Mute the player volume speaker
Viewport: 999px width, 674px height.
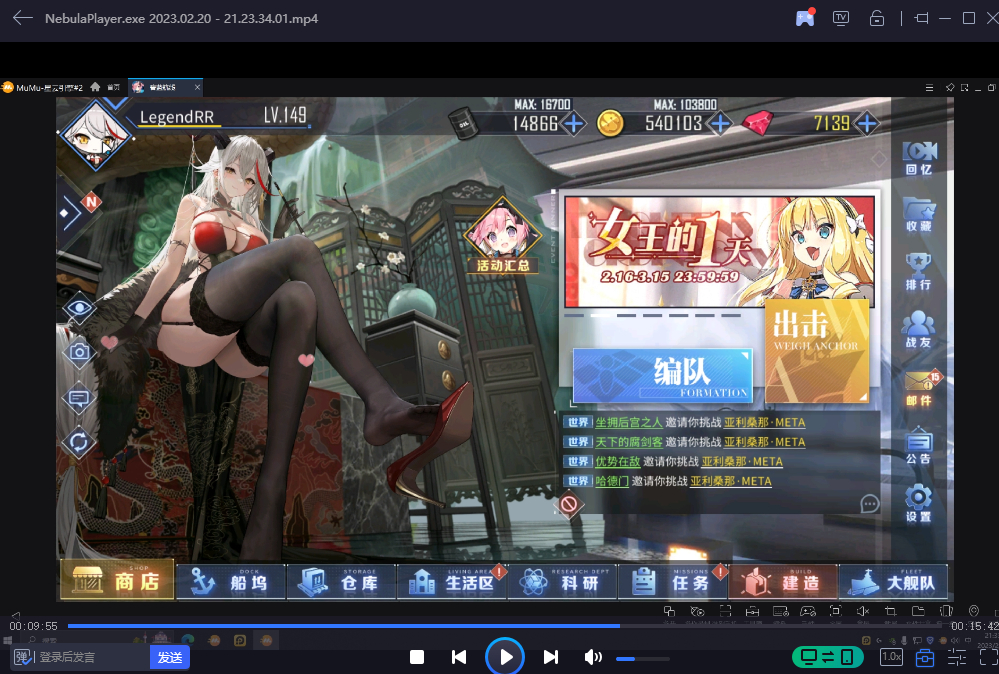tap(593, 657)
